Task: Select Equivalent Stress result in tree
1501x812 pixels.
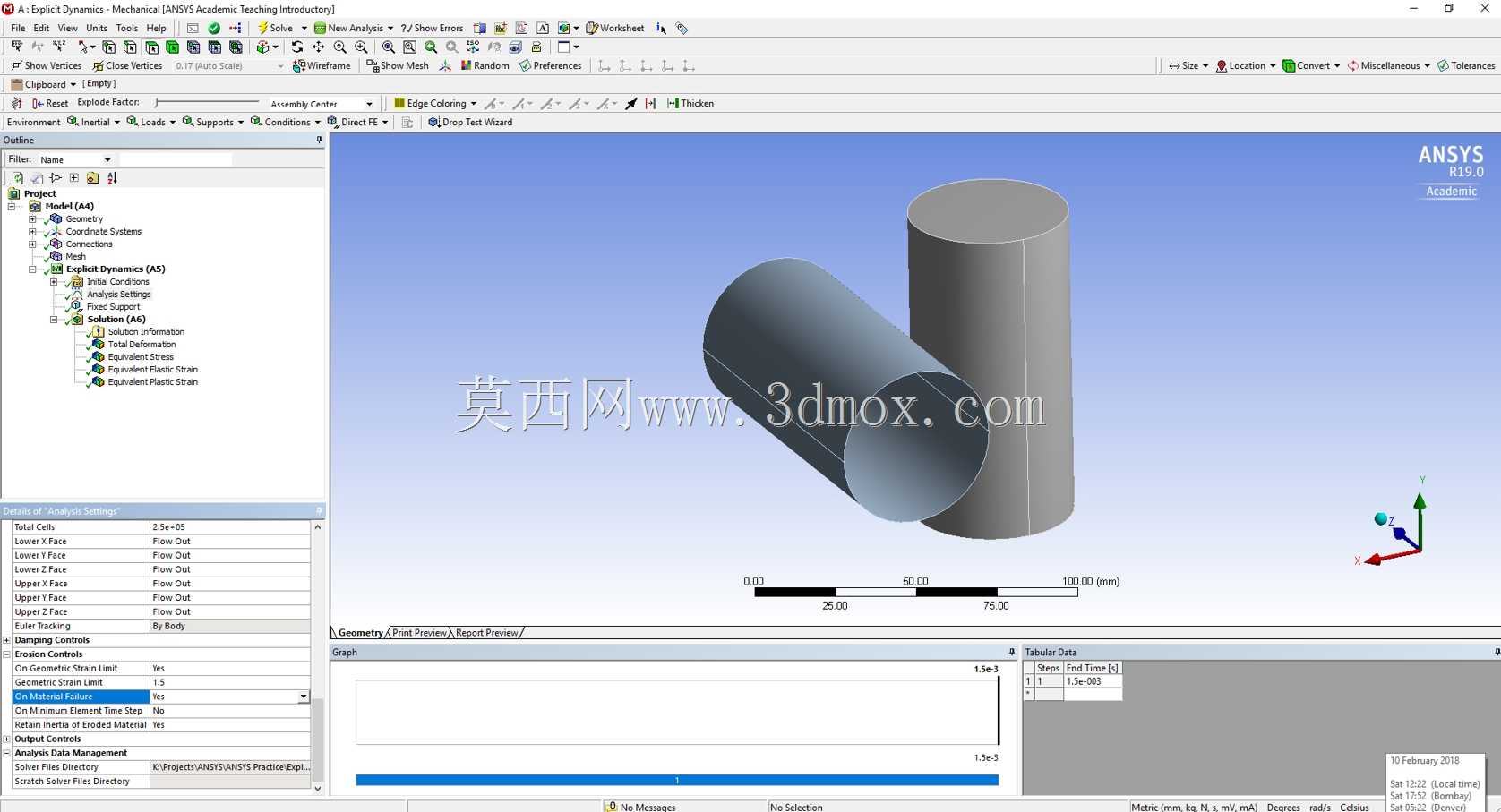Action: pyautogui.click(x=141, y=356)
